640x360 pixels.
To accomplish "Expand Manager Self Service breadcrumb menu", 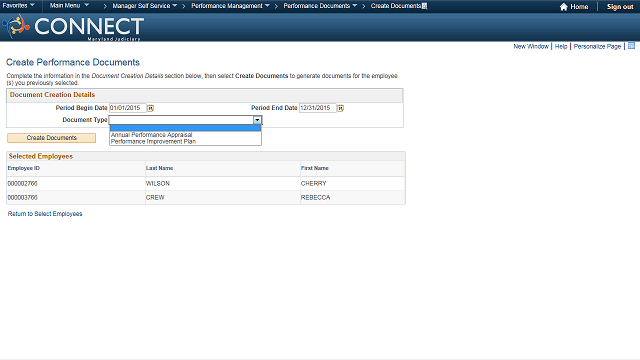I will [144, 6].
